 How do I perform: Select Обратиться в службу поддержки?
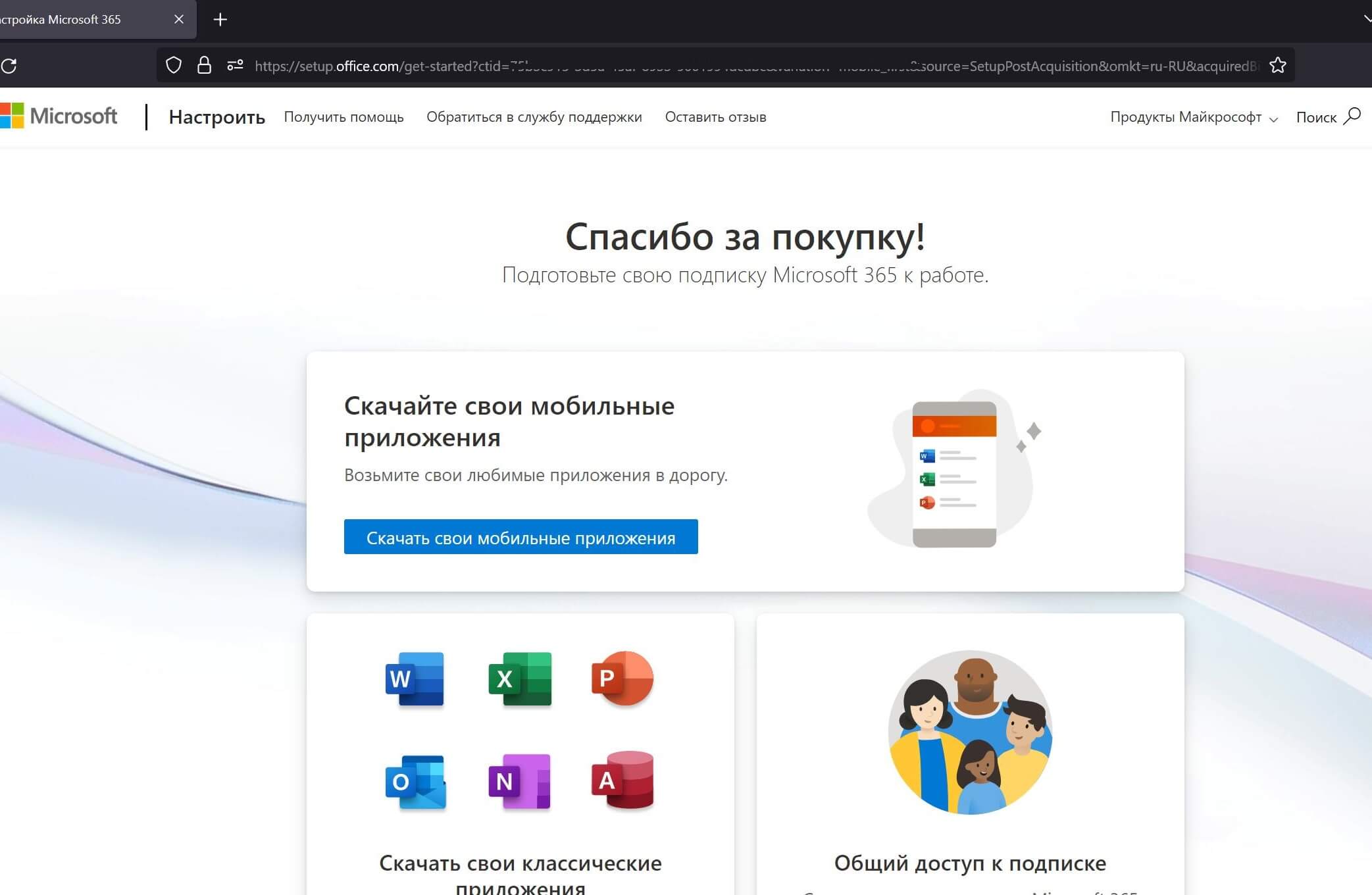pos(534,117)
